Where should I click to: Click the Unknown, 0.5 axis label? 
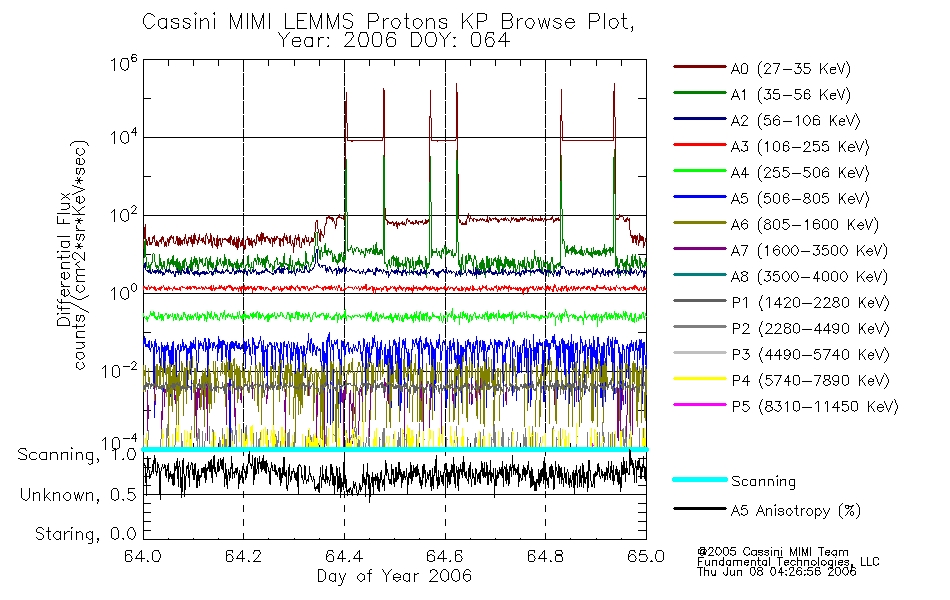point(78,495)
